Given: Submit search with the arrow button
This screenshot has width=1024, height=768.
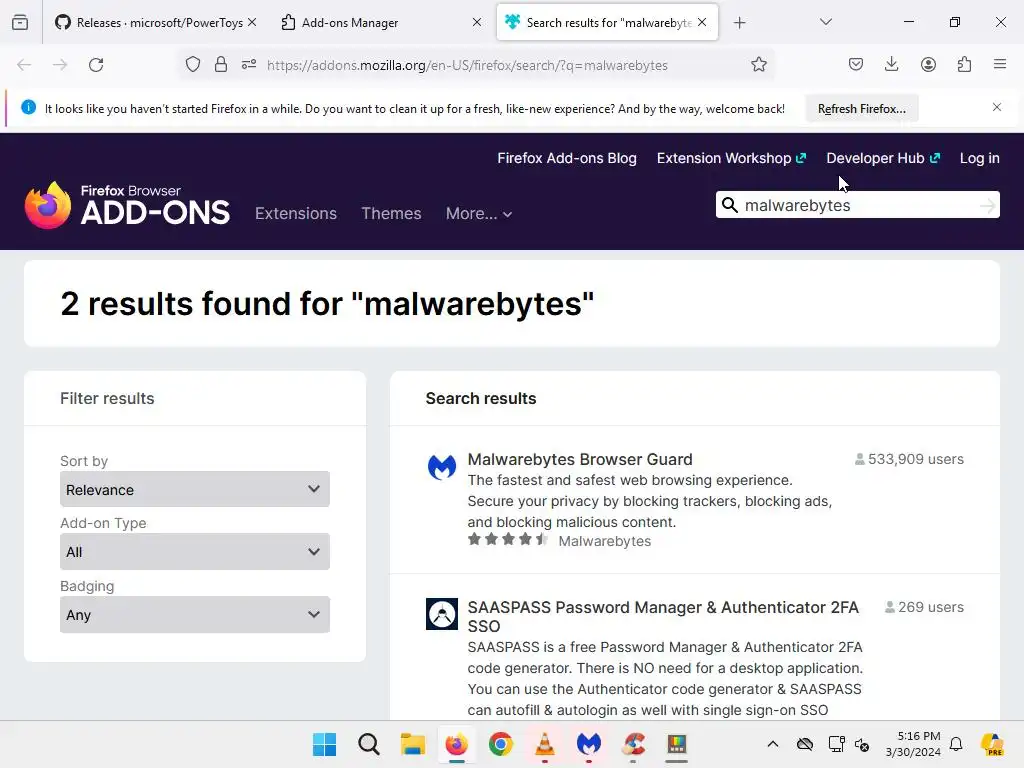Looking at the screenshot, I should (987, 206).
